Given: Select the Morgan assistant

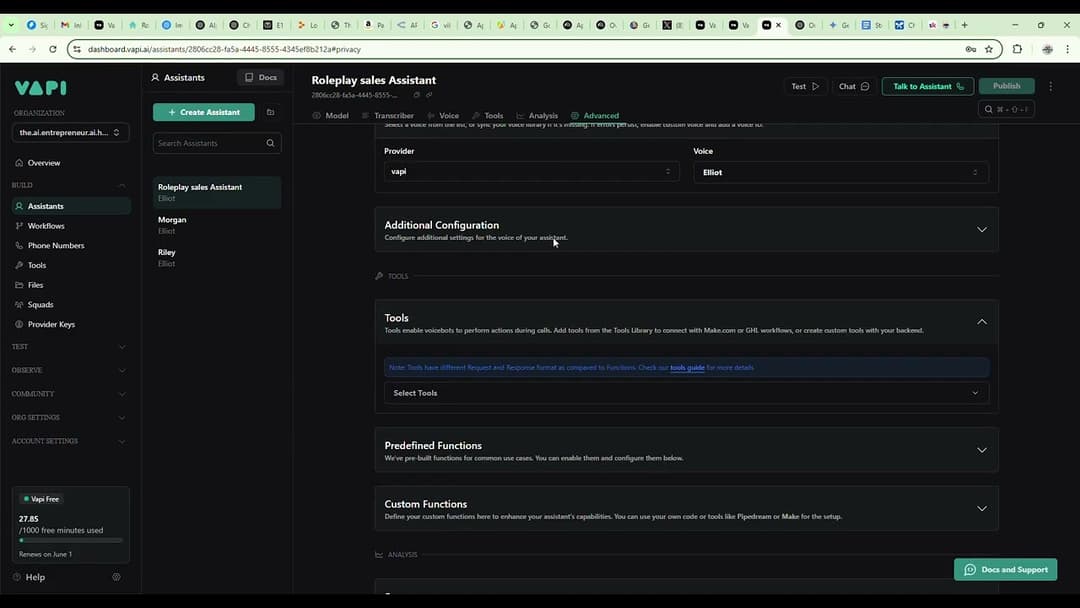Looking at the screenshot, I should pos(217,225).
